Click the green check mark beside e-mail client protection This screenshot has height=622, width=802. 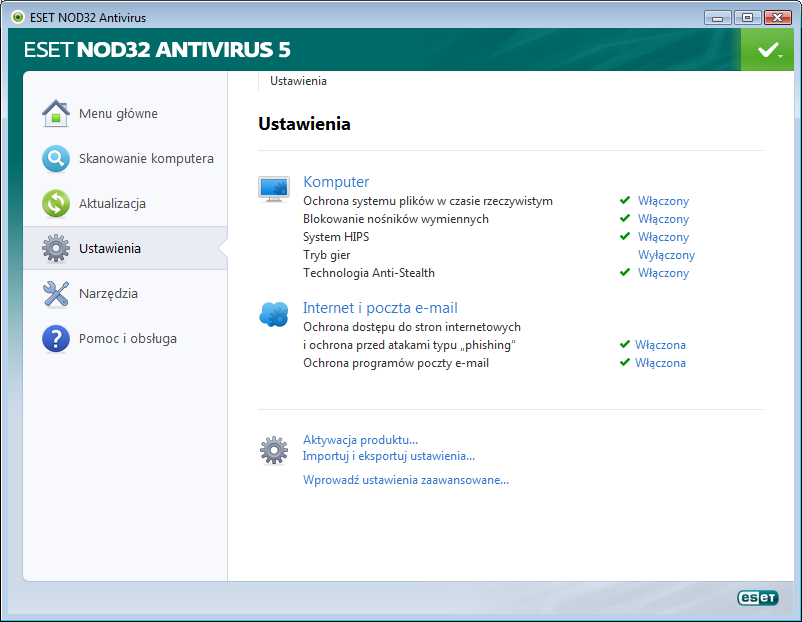[x=625, y=362]
